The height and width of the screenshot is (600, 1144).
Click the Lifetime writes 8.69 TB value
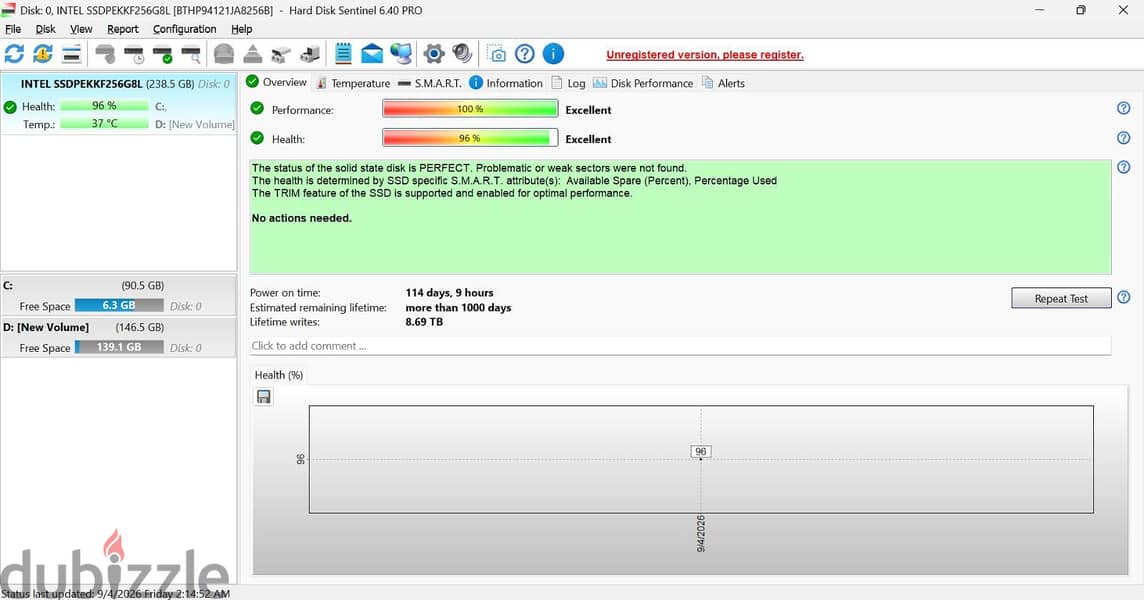pos(424,322)
